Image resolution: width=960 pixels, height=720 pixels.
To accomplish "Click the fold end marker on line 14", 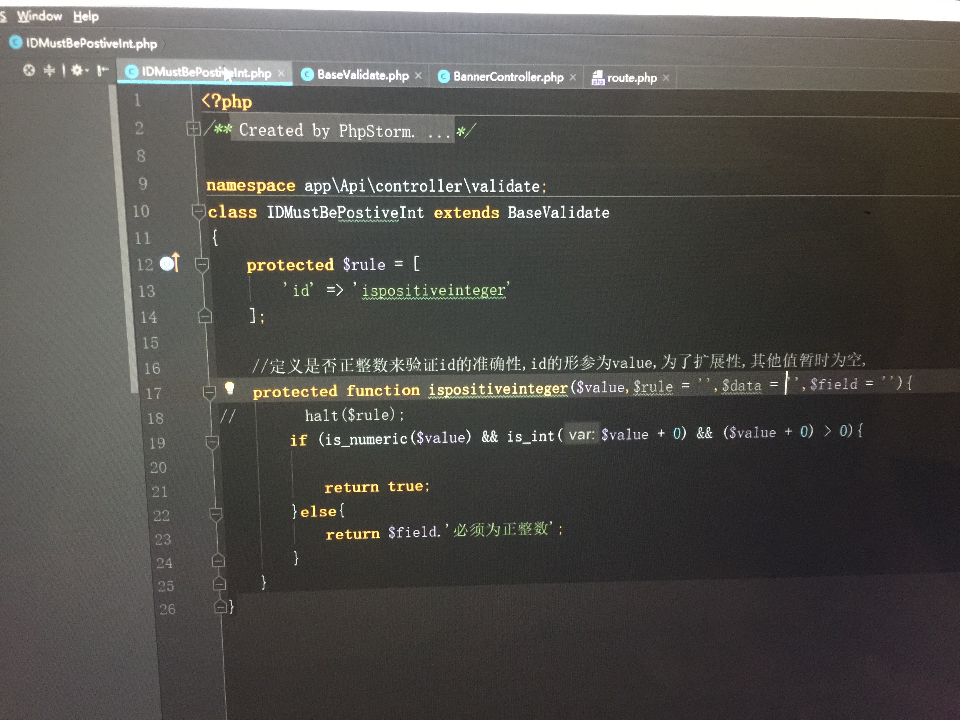I will point(205,316).
